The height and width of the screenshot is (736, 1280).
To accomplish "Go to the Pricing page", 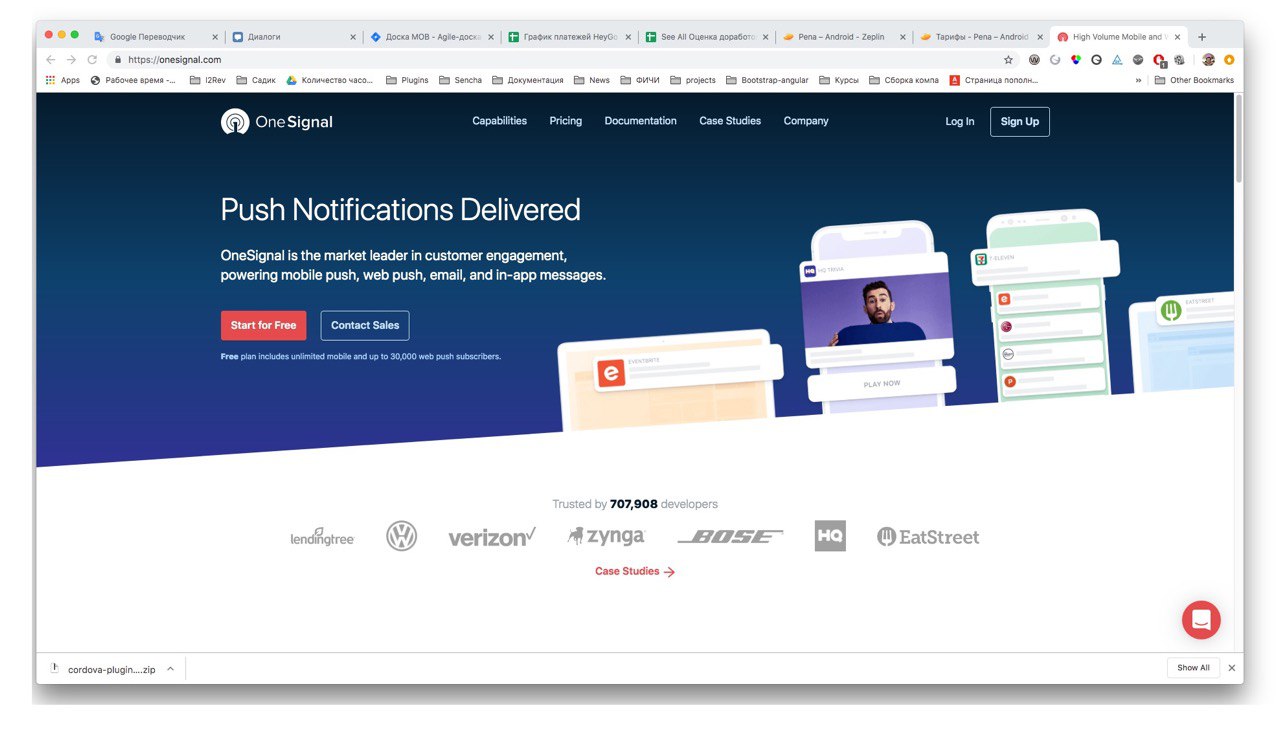I will (565, 121).
